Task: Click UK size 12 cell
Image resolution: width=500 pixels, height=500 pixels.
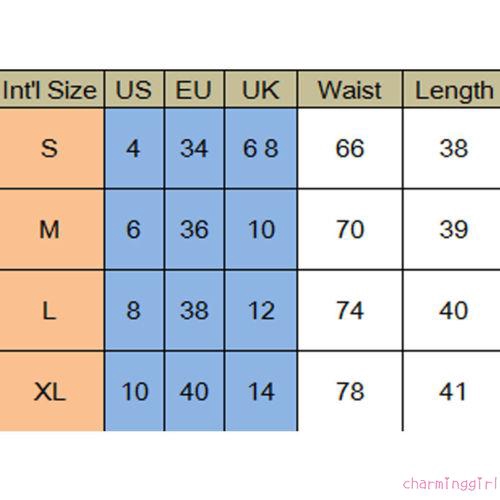Action: (261, 310)
